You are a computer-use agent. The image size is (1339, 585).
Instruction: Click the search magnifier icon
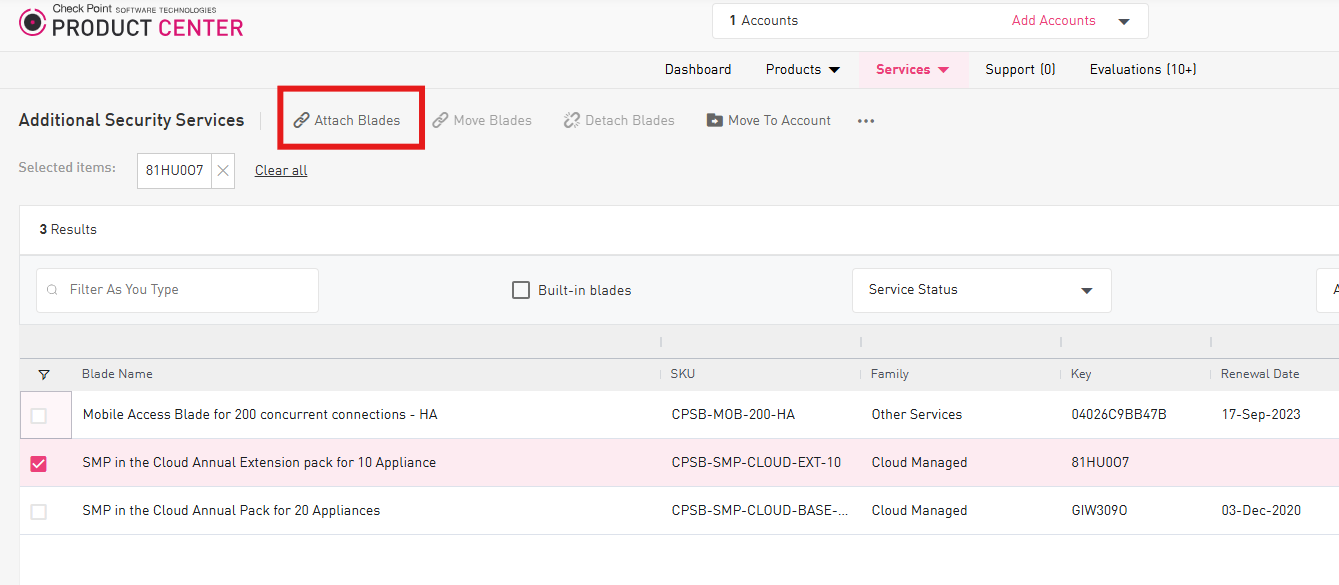pyautogui.click(x=53, y=290)
